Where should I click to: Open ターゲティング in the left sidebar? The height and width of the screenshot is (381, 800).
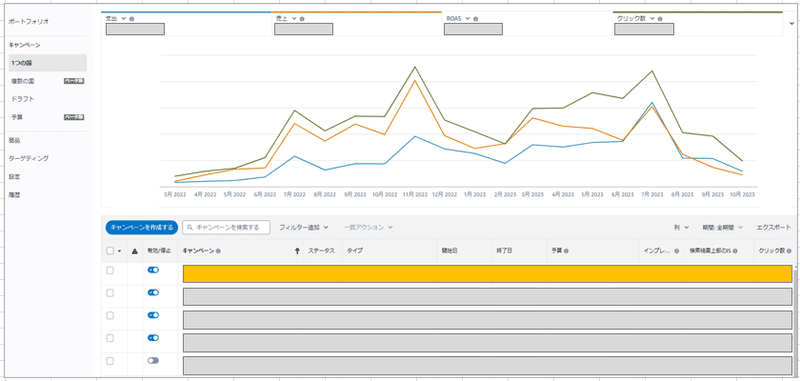pyautogui.click(x=29, y=158)
